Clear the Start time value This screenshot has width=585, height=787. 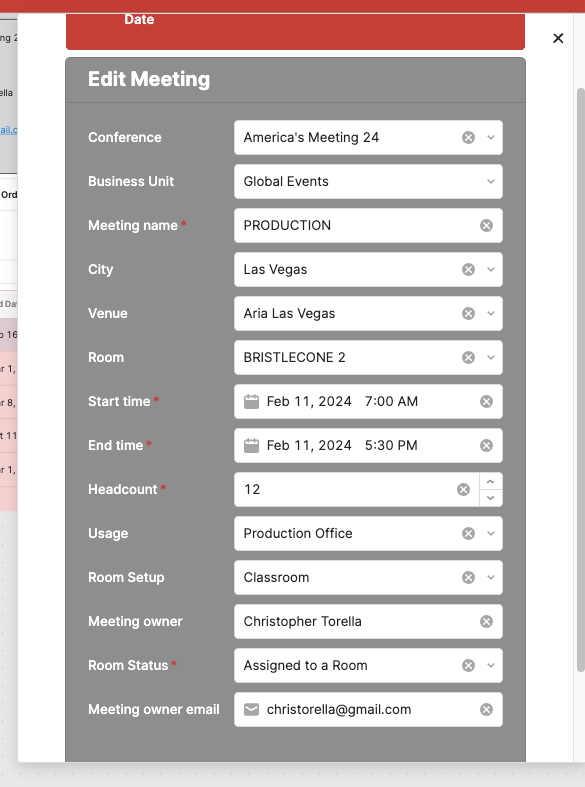point(486,402)
